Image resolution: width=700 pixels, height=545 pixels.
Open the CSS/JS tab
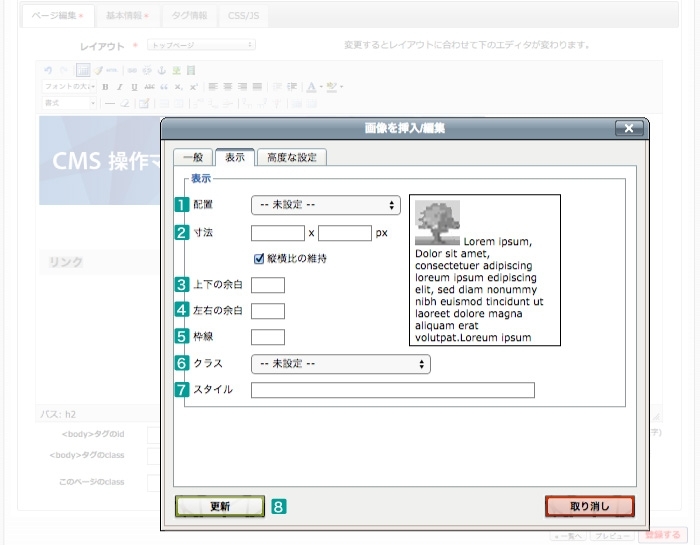[x=243, y=16]
